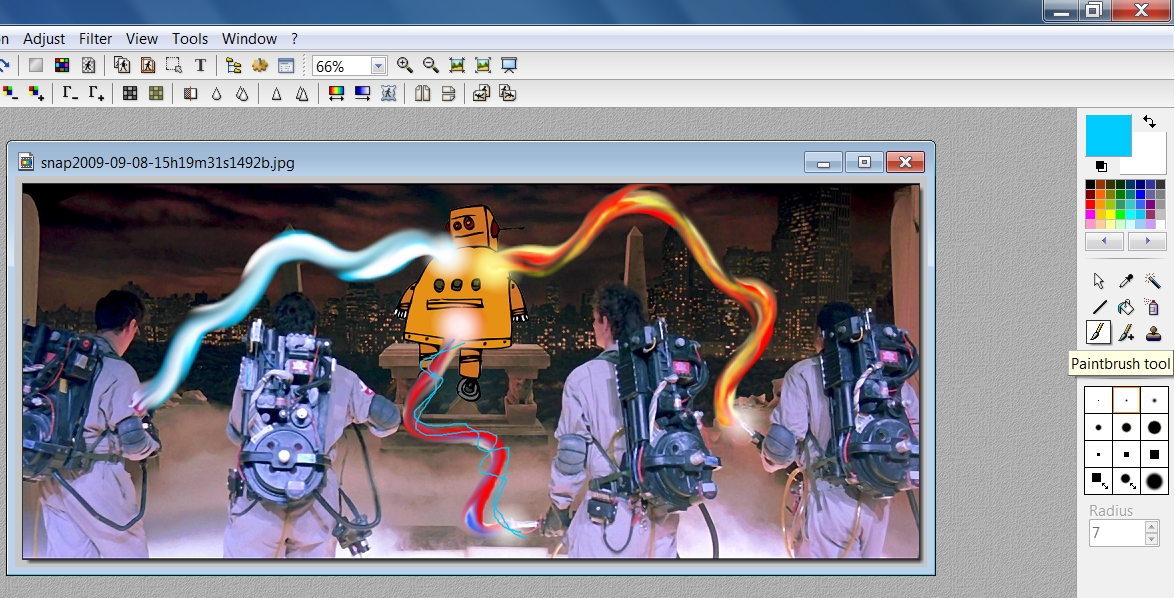
Task: Decrease Radius with the down arrow
Action: 1152,538
